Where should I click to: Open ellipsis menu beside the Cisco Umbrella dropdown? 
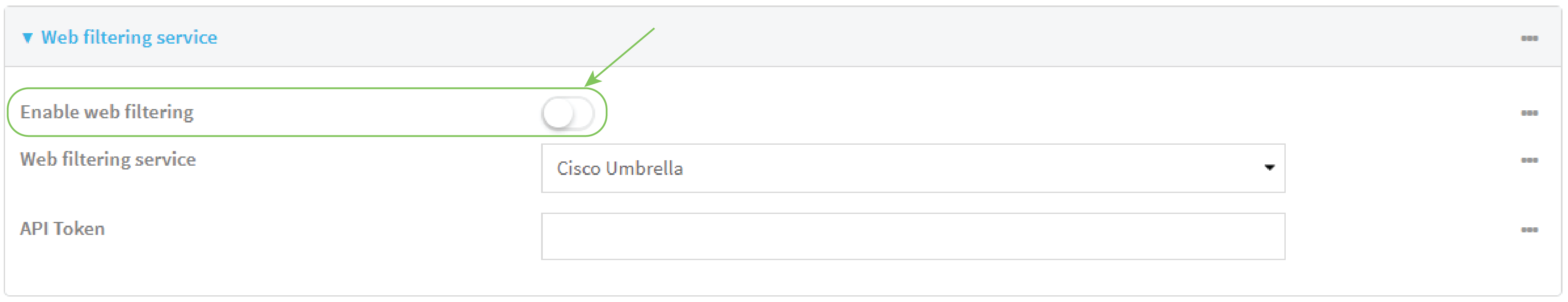1529,161
